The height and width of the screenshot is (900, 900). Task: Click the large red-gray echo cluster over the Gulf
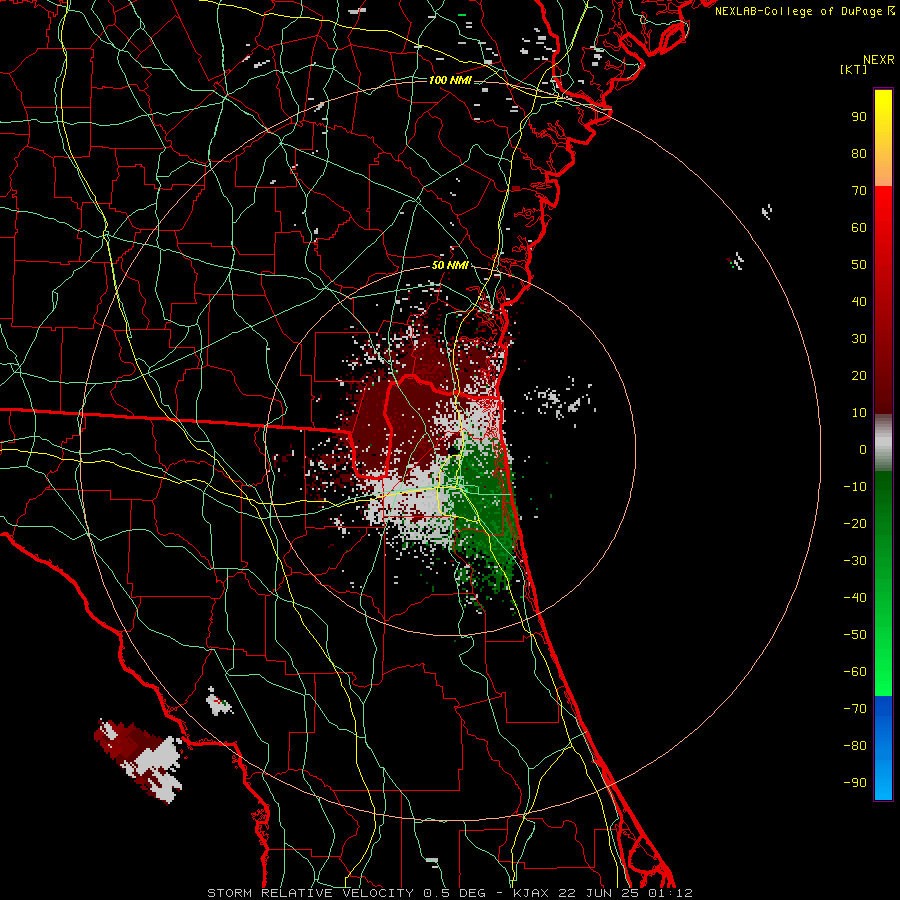pyautogui.click(x=139, y=761)
